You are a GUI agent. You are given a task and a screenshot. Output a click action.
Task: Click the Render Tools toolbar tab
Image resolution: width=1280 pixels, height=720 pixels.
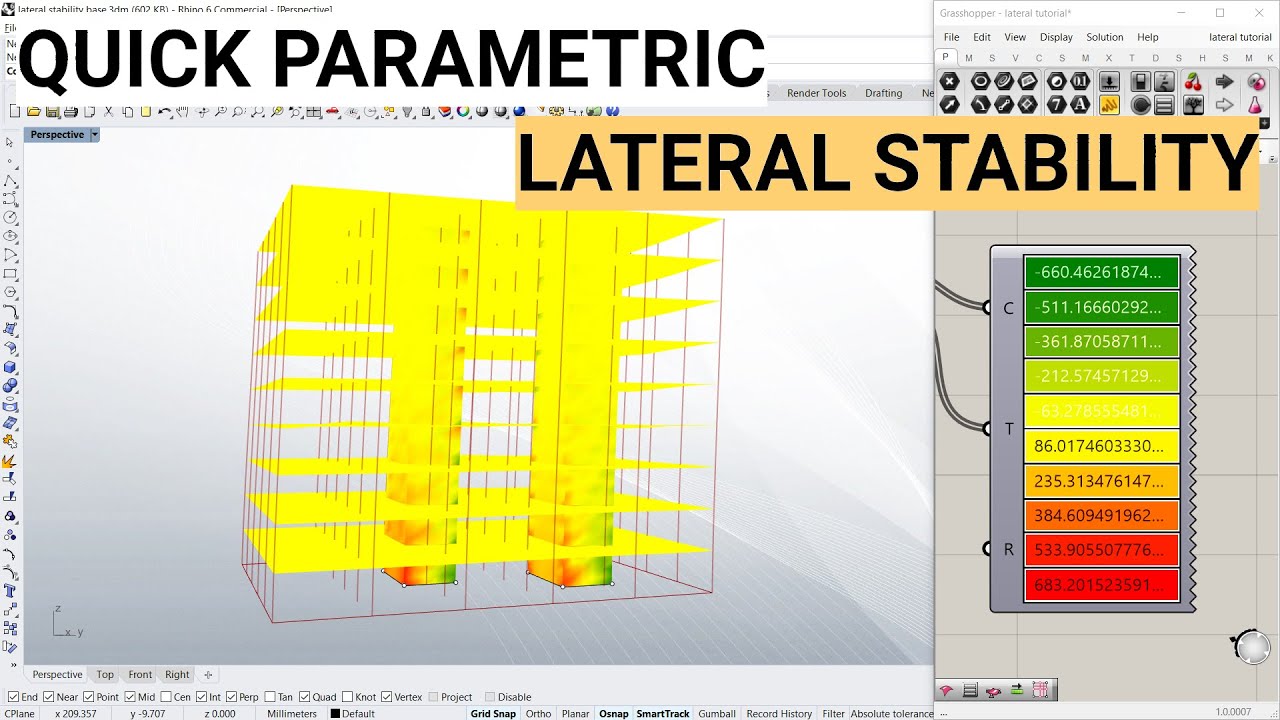coord(816,93)
